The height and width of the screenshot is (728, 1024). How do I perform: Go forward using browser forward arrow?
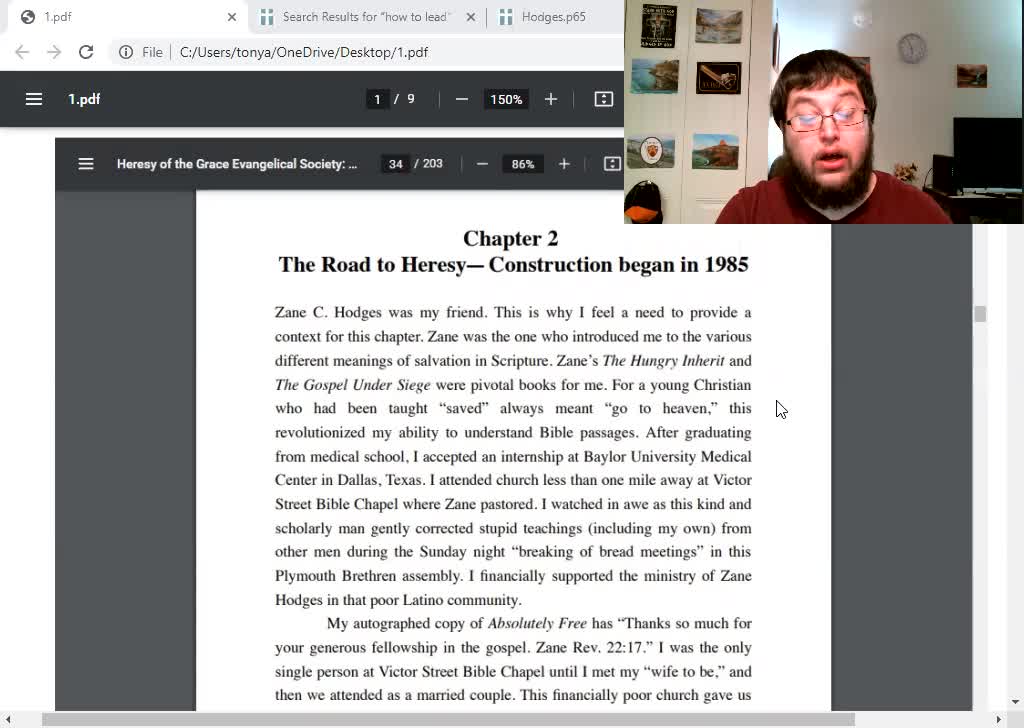[x=54, y=52]
